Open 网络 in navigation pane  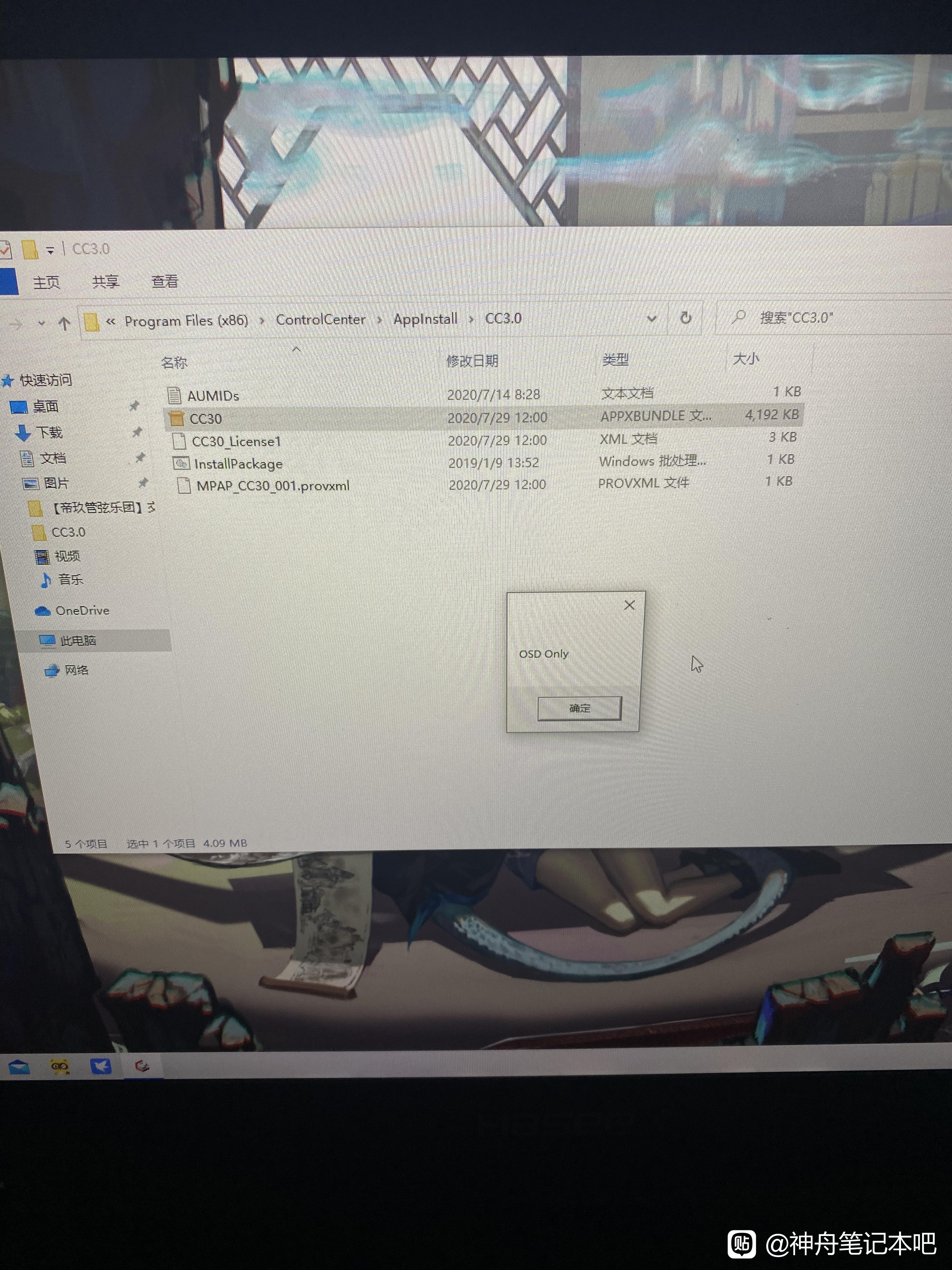point(76,670)
